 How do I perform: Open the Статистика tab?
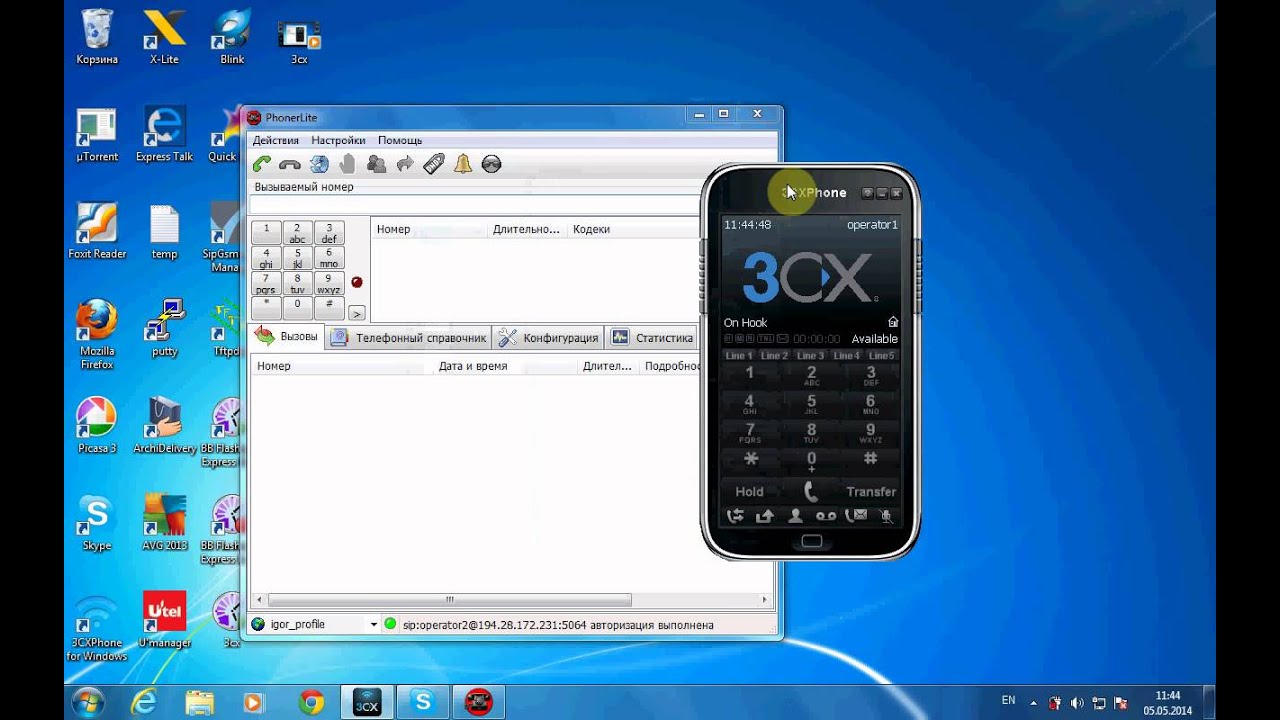[652, 338]
